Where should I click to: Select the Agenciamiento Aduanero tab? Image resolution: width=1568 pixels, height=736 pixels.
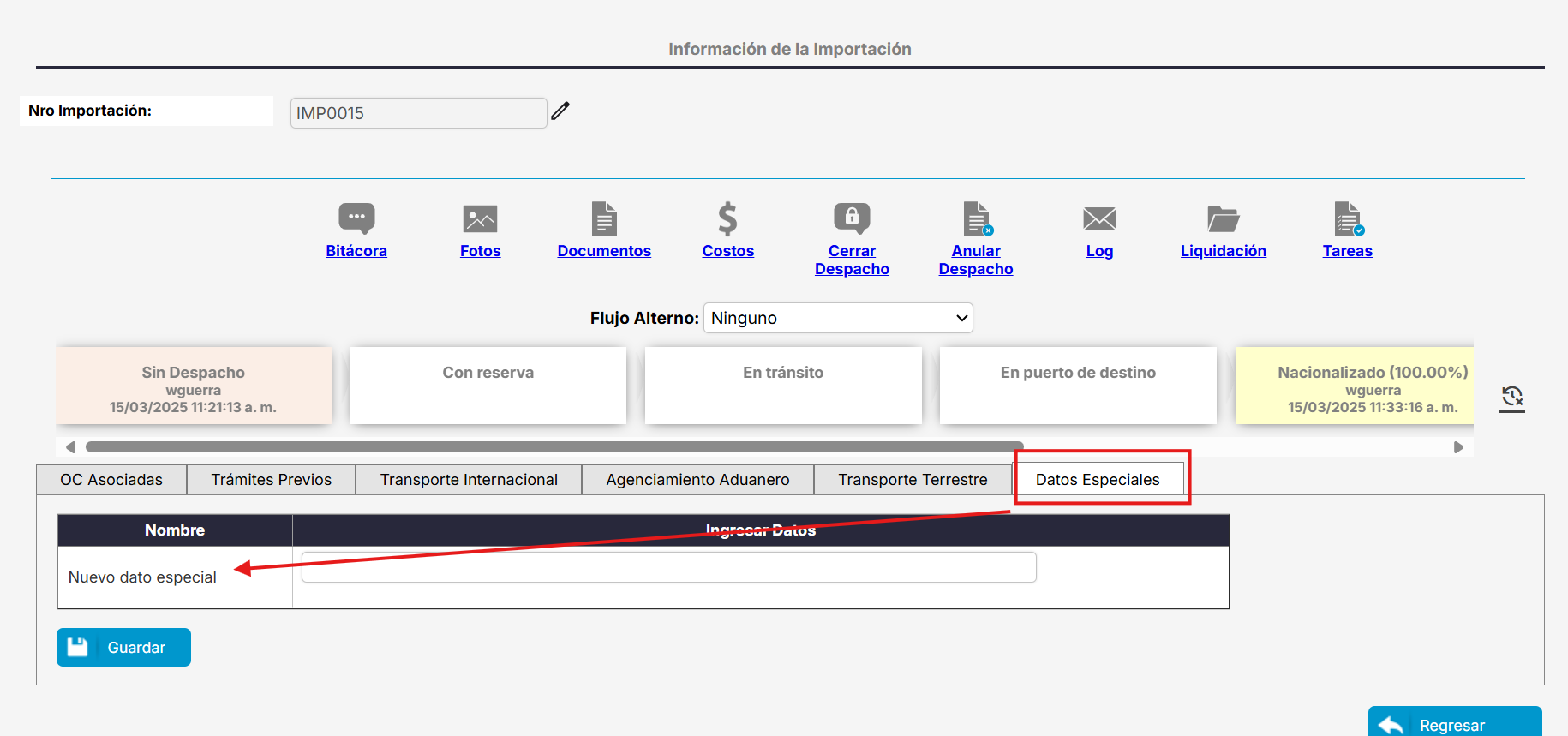click(697, 480)
